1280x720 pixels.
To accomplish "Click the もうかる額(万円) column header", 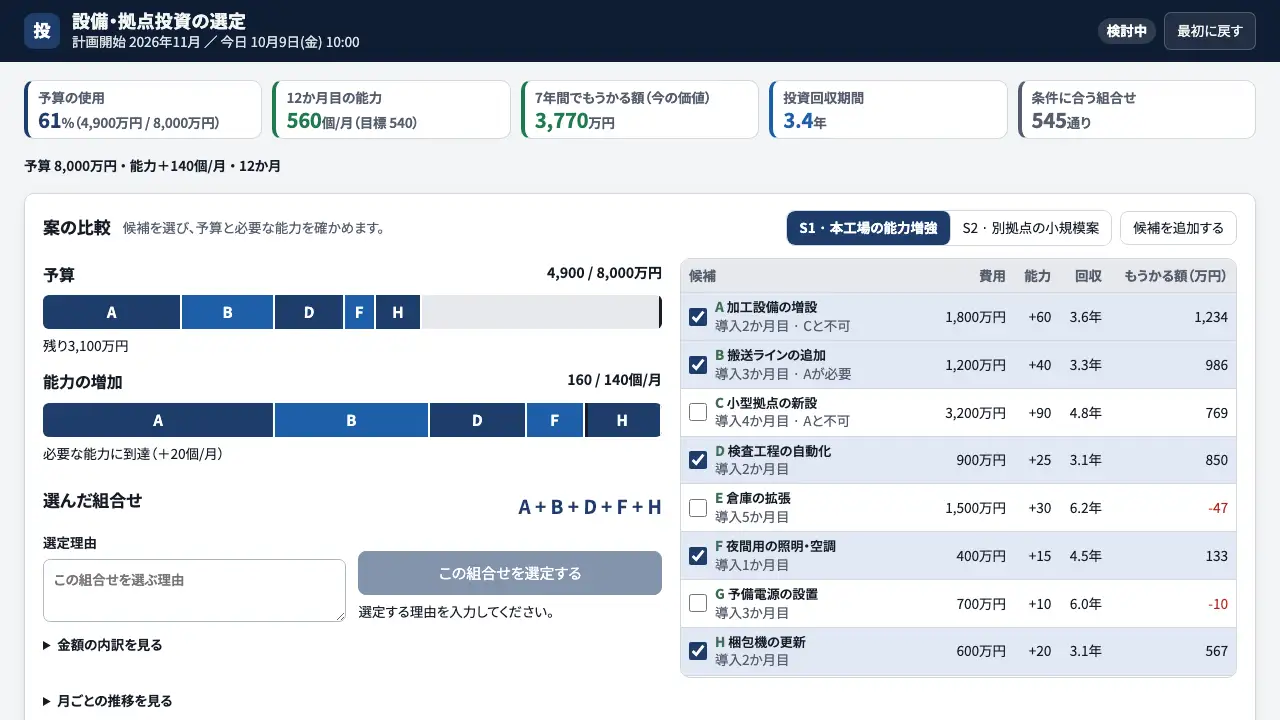I will coord(1176,276).
